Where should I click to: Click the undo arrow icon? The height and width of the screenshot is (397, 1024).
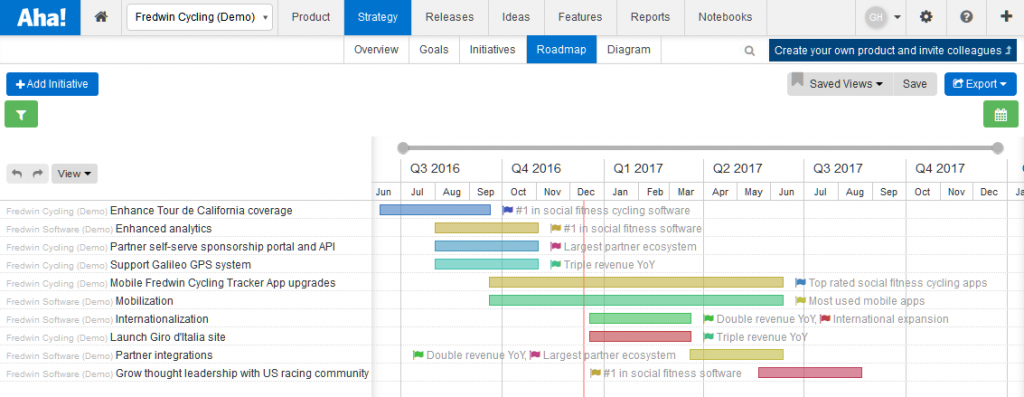(17, 174)
